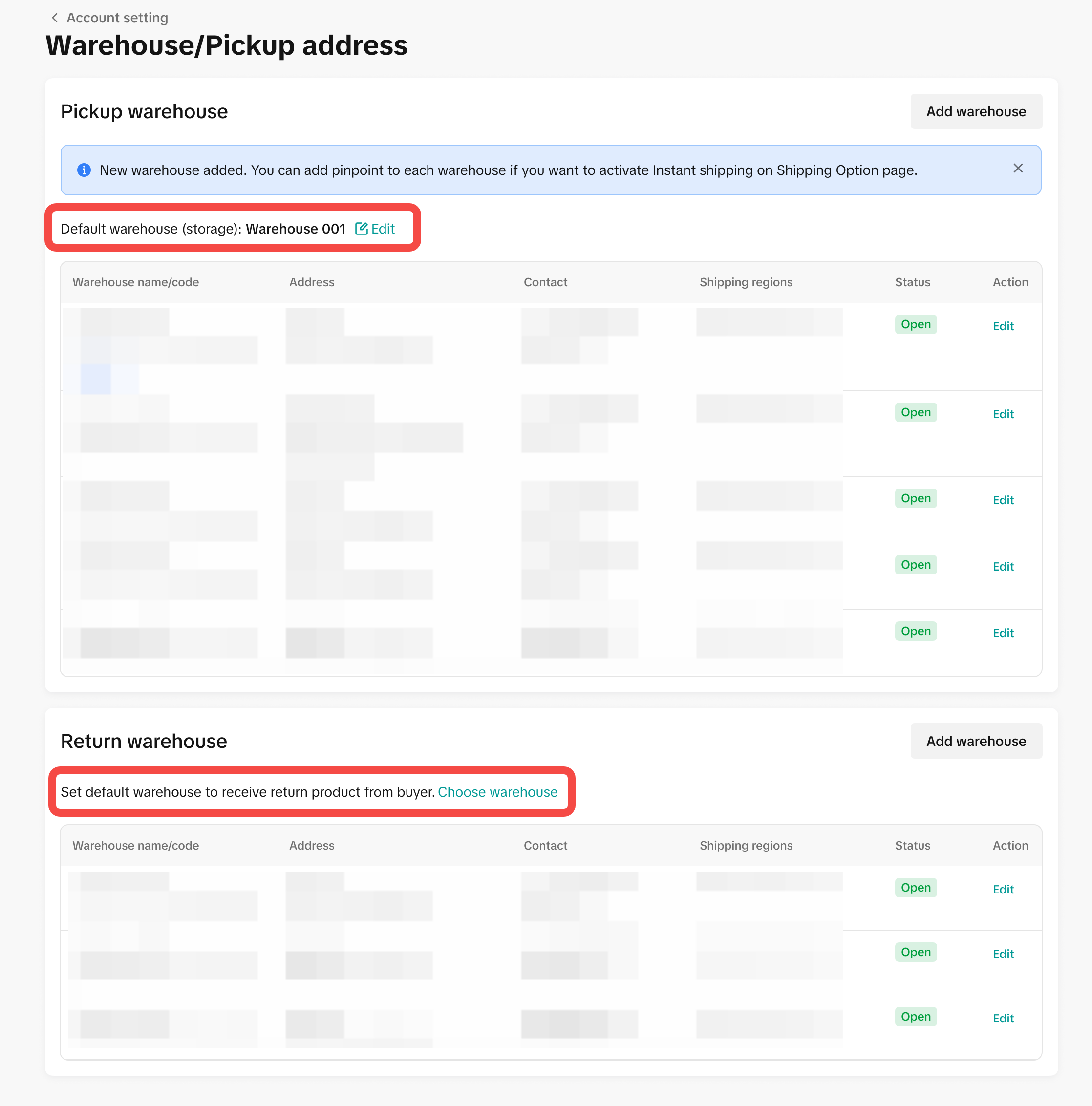Edit the first pickup warehouse row
The image size is (1092, 1106).
tap(1003, 326)
